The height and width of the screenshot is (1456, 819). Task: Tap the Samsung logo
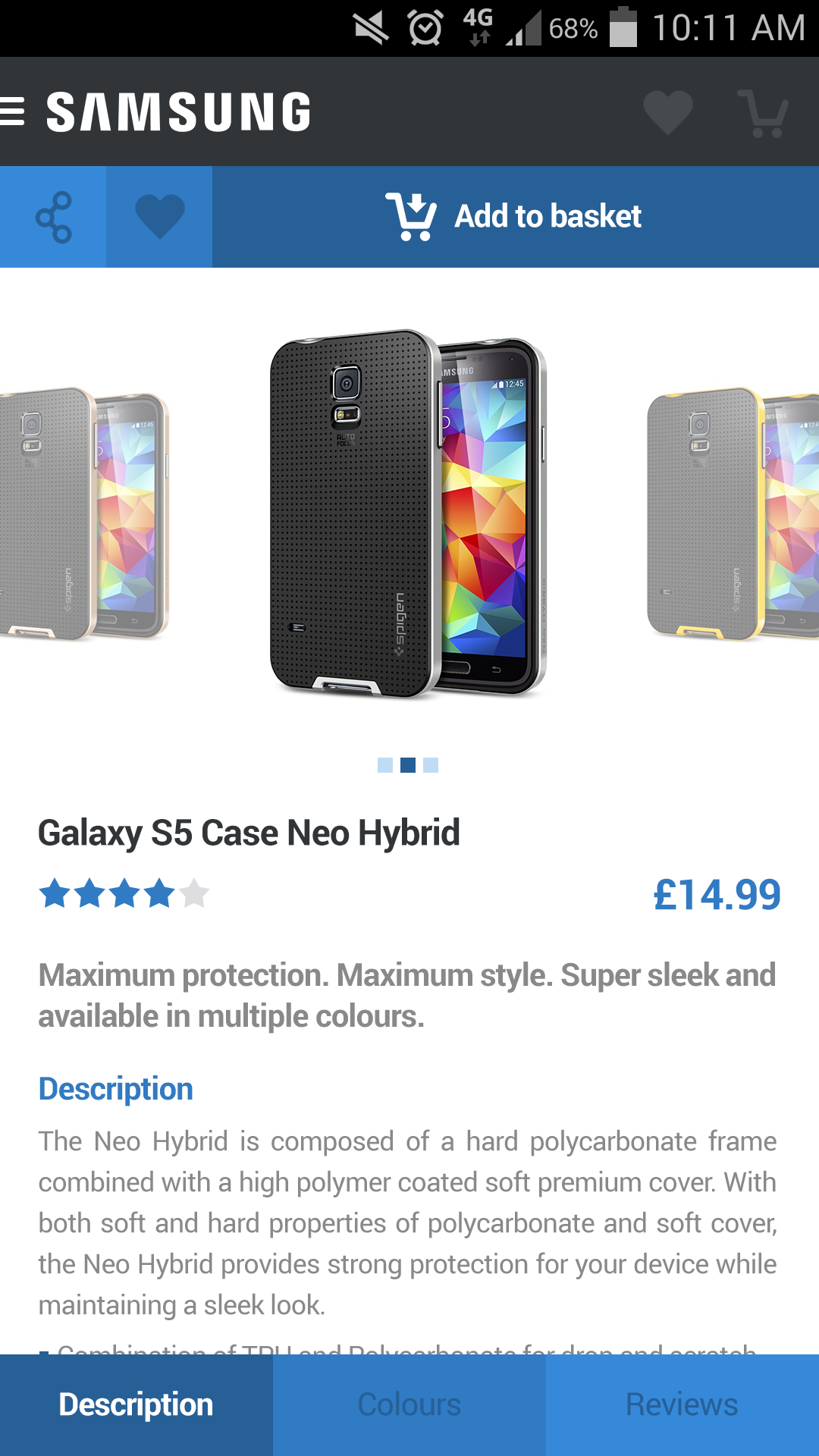coord(179,112)
